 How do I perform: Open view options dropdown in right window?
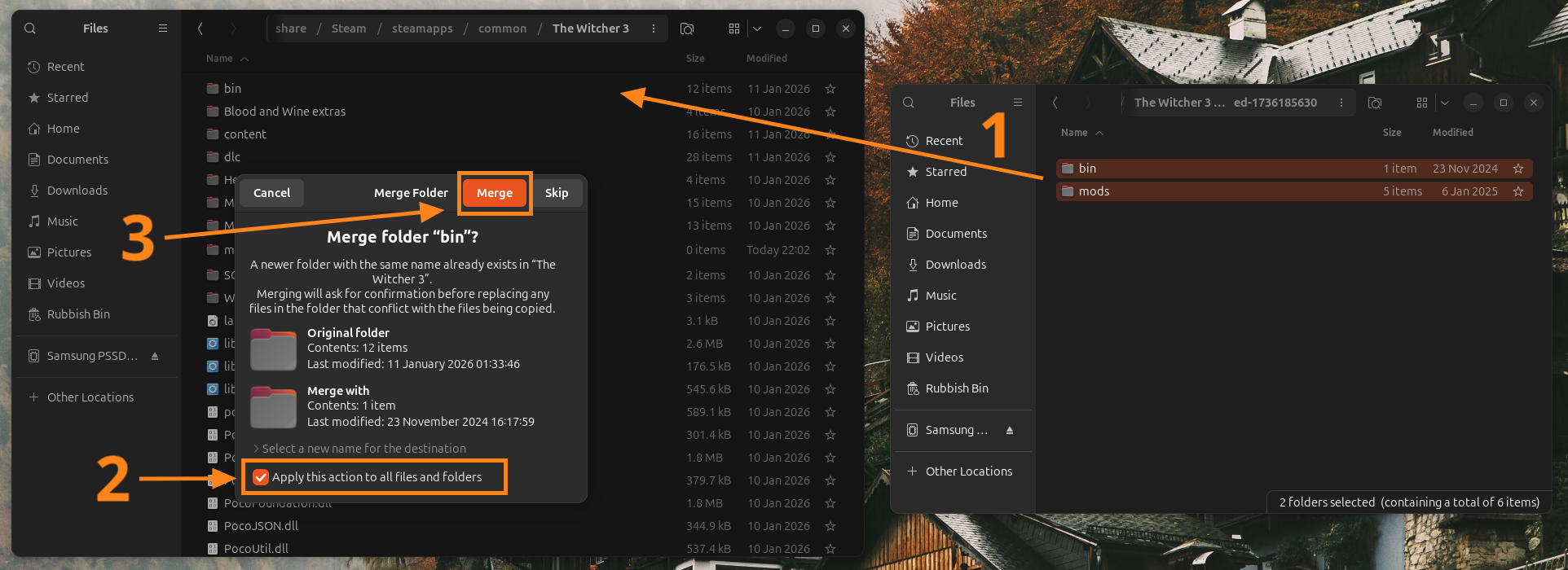tap(1445, 103)
